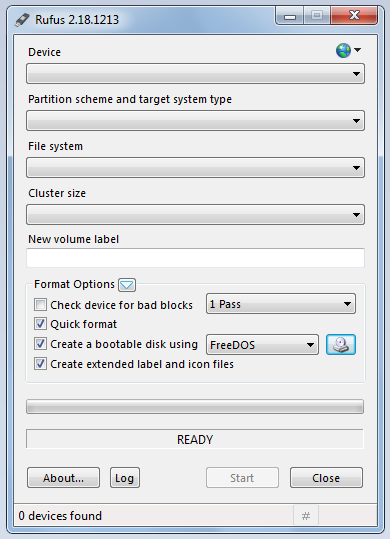
Task: Click the Start button
Action: [242, 478]
